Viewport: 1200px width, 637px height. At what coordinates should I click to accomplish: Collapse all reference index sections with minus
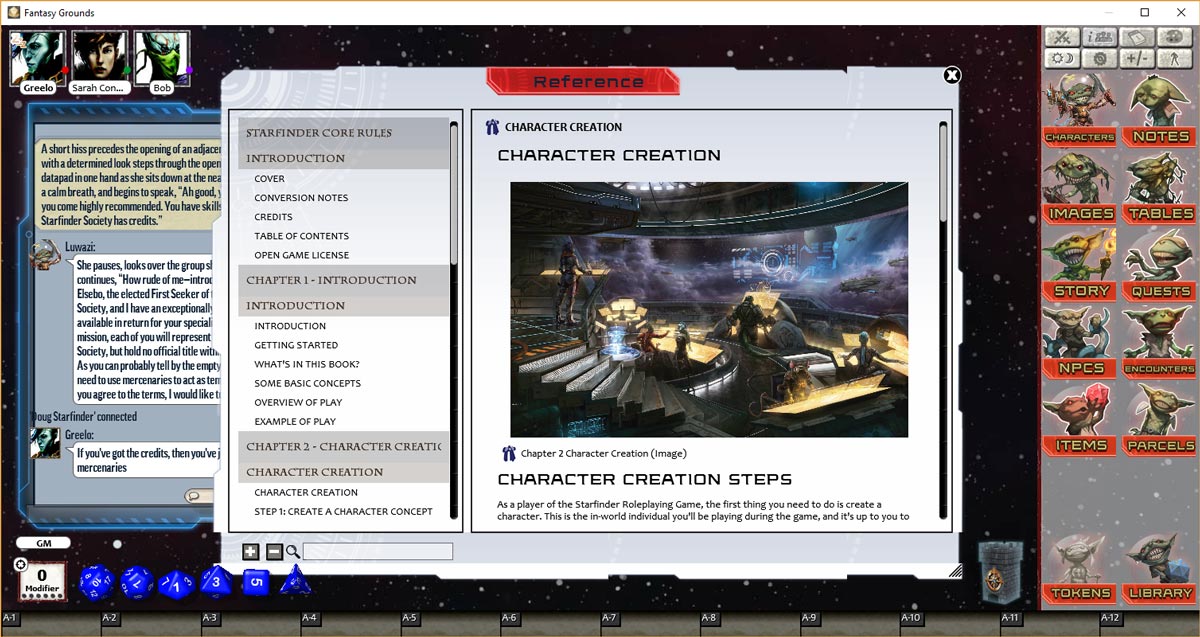pos(274,552)
